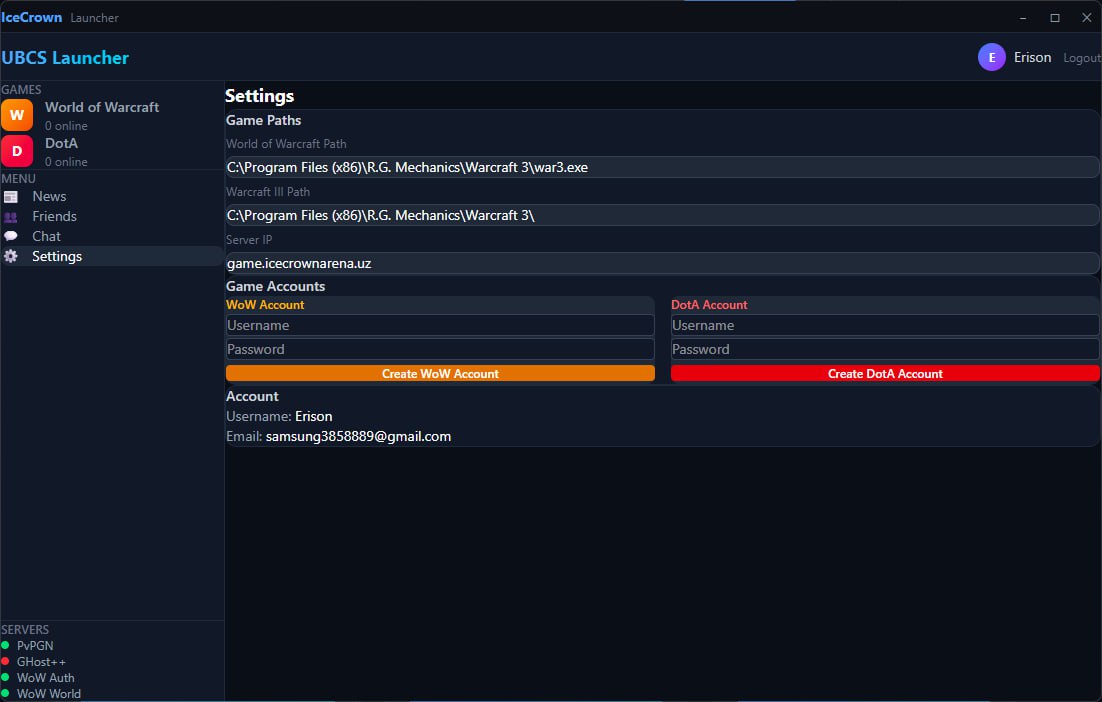Log out using the Logout link
This screenshot has width=1102, height=702.
[1081, 58]
